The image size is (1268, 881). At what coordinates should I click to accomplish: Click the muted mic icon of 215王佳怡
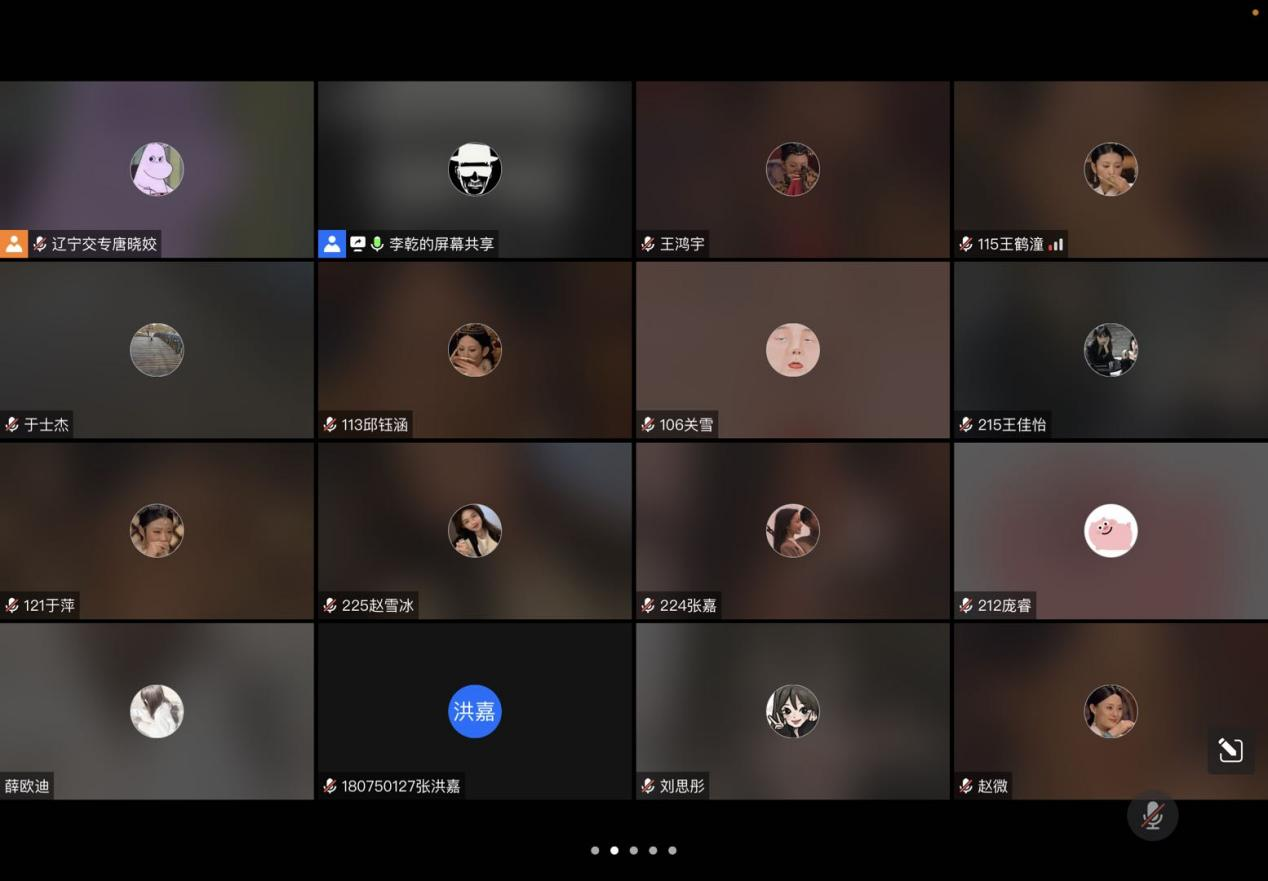[966, 424]
